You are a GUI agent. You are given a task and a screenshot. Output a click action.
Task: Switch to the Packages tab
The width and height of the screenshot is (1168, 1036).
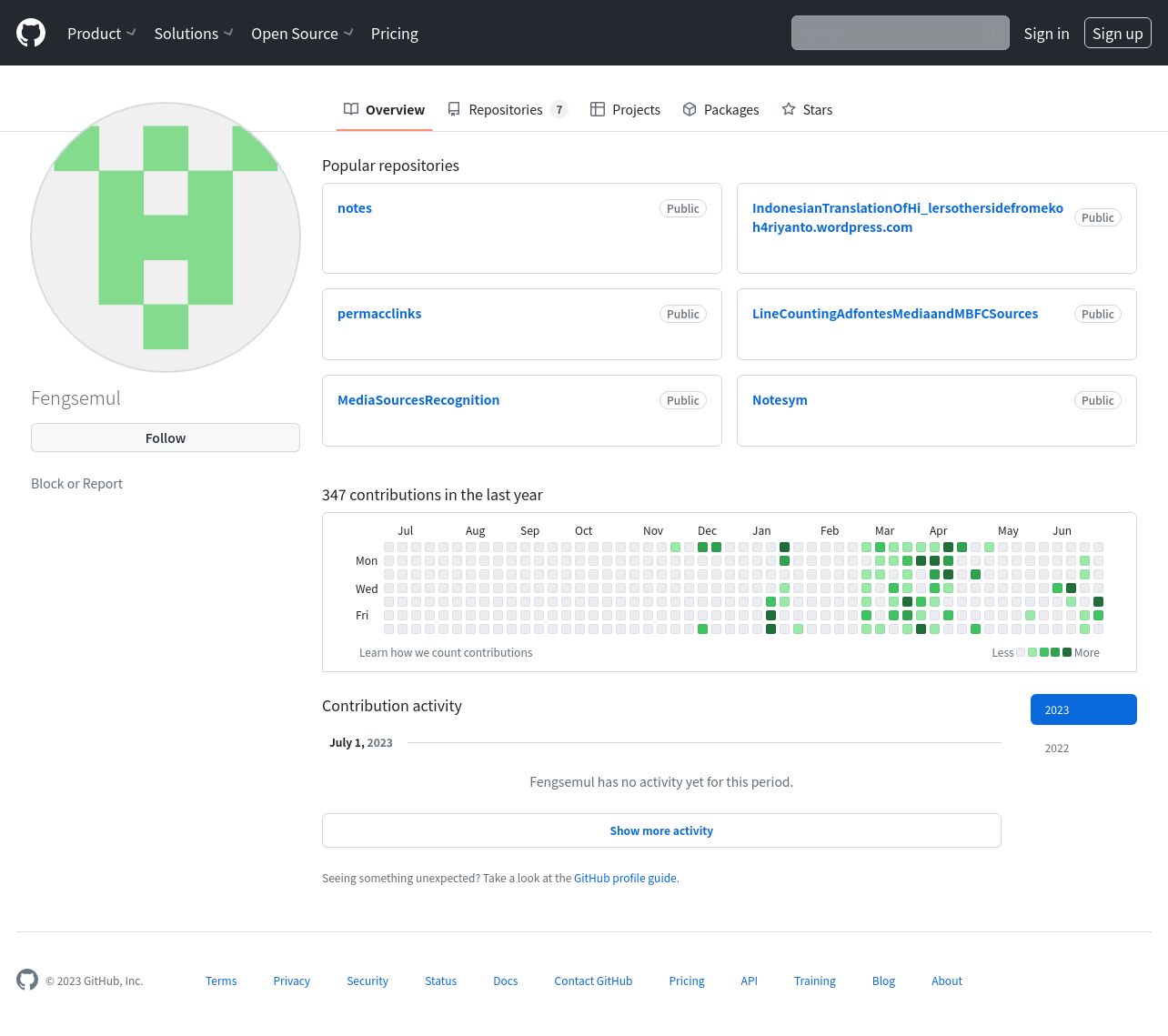point(720,109)
